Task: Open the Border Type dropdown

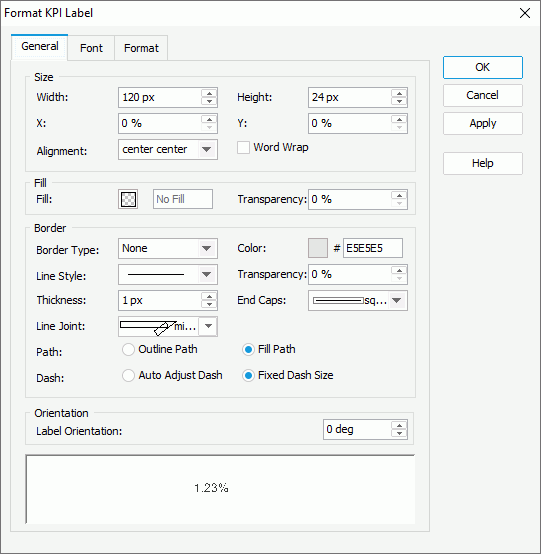Action: pyautogui.click(x=168, y=248)
